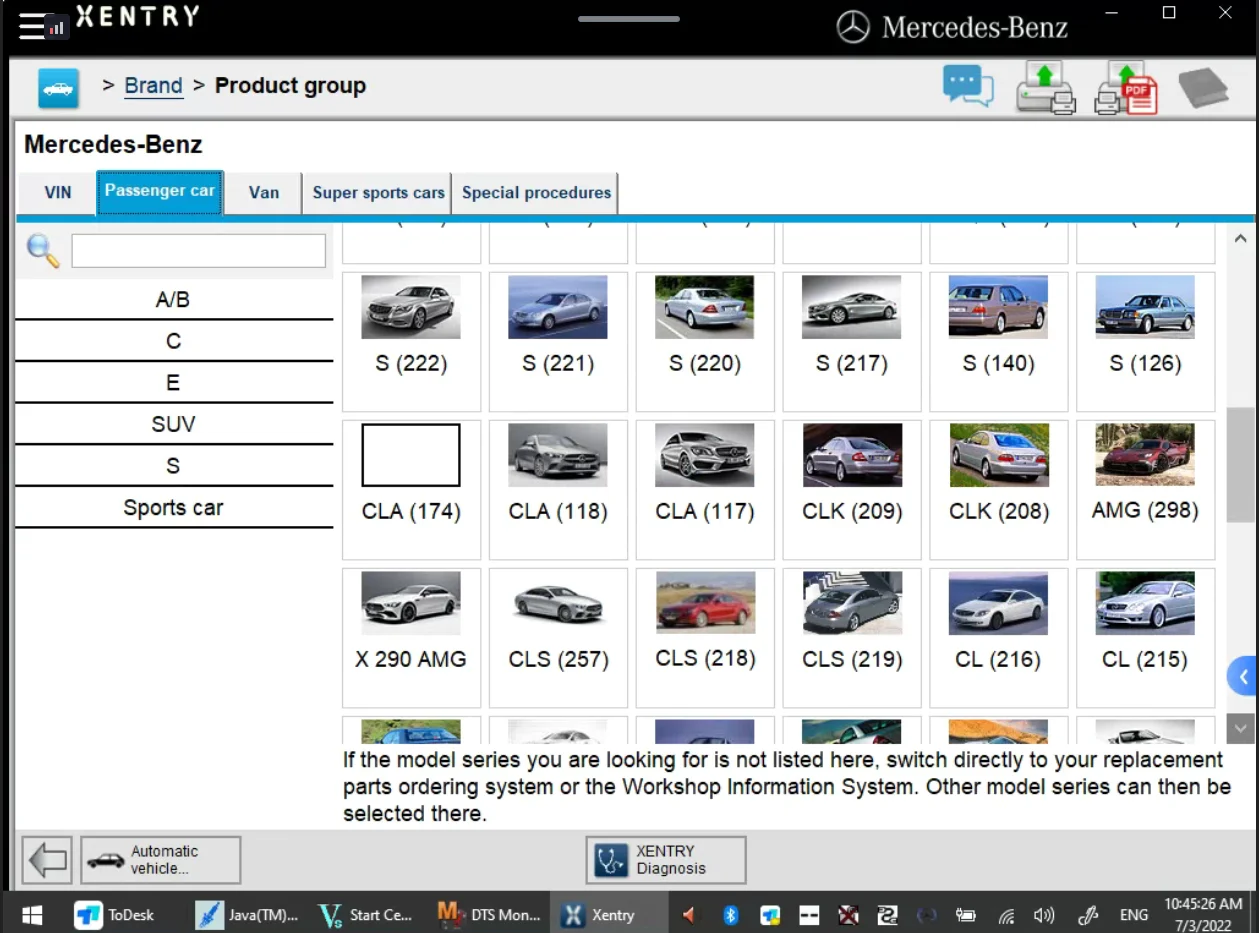
Task: Click the Automatic vehicle determination button
Action: [161, 860]
